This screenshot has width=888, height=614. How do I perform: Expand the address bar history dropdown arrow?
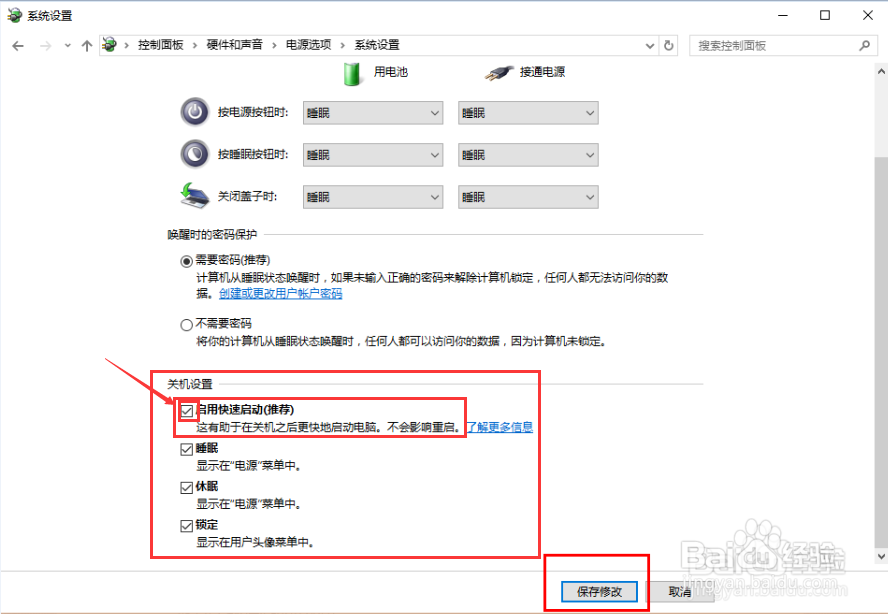pyautogui.click(x=649, y=44)
